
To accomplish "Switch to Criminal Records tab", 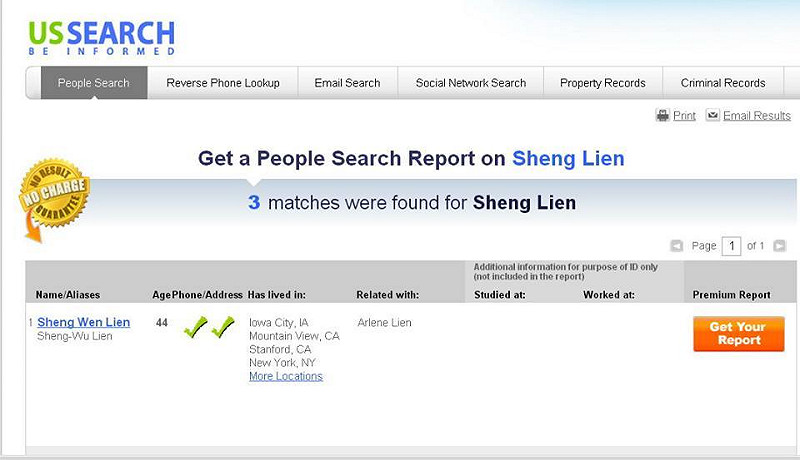I will pos(723,83).
